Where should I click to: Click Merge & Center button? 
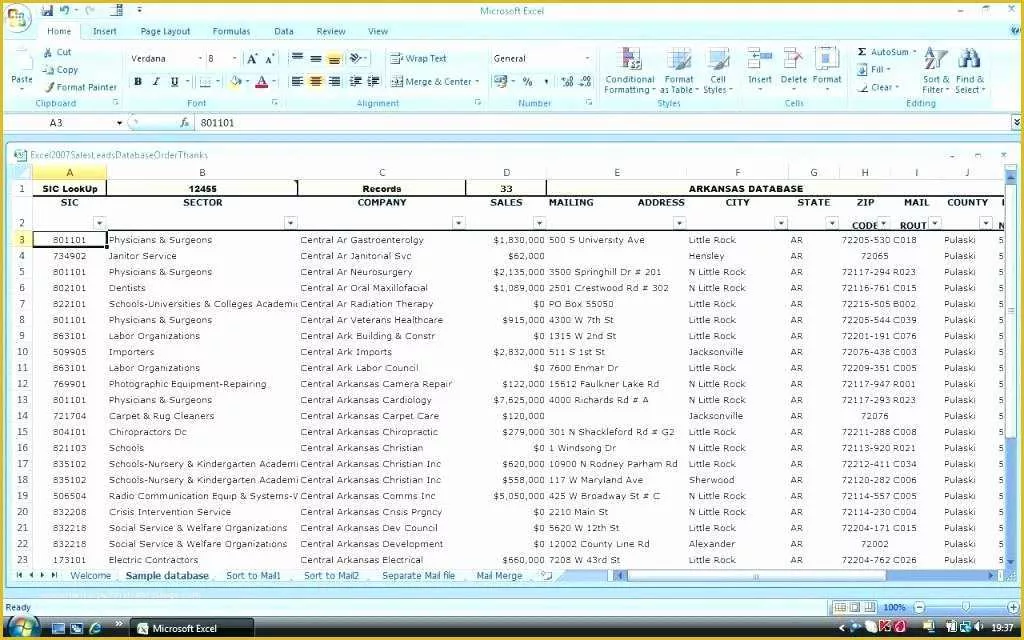pyautogui.click(x=435, y=82)
